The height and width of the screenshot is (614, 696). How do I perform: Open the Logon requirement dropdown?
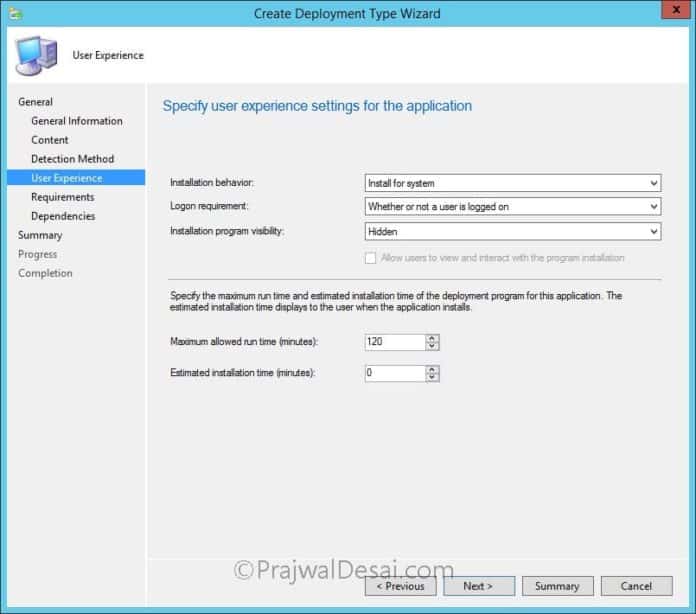click(x=513, y=206)
